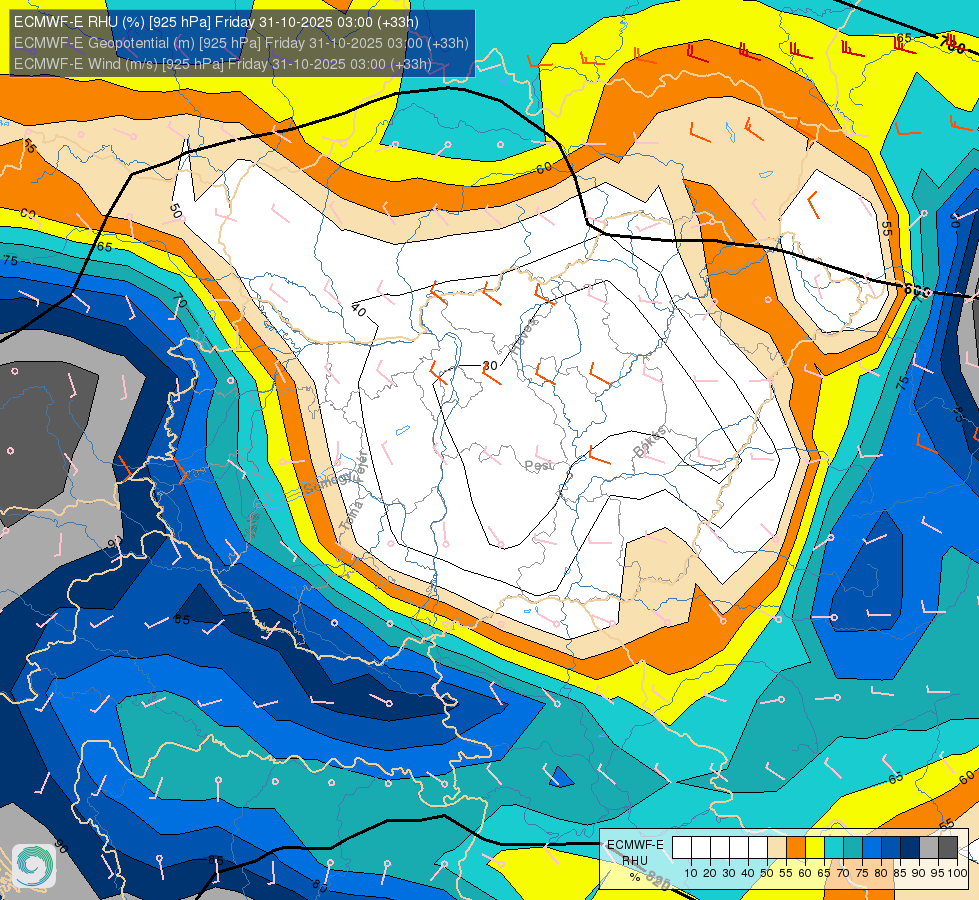This screenshot has width=979, height=900.
Task: Click the Pest county label on map
Action: 539,465
